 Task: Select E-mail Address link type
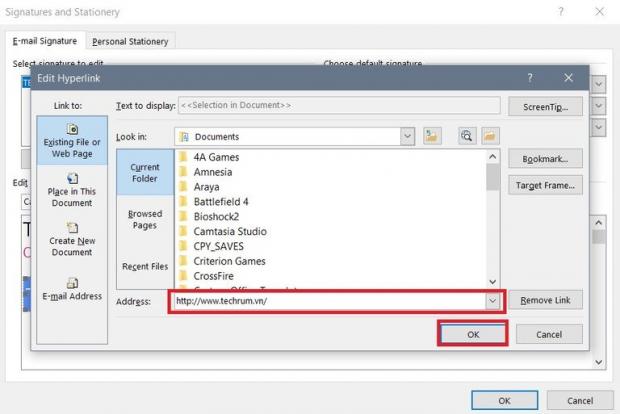[x=72, y=289]
